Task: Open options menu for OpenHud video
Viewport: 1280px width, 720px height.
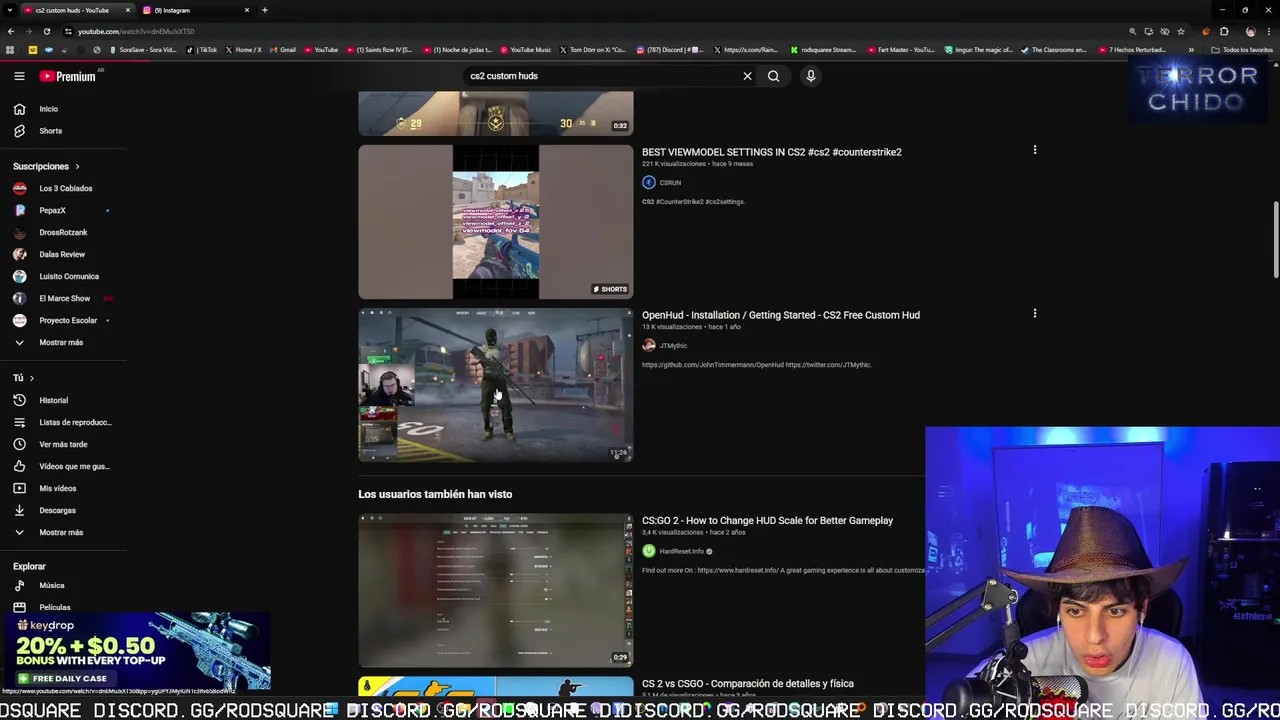Action: (x=1035, y=313)
